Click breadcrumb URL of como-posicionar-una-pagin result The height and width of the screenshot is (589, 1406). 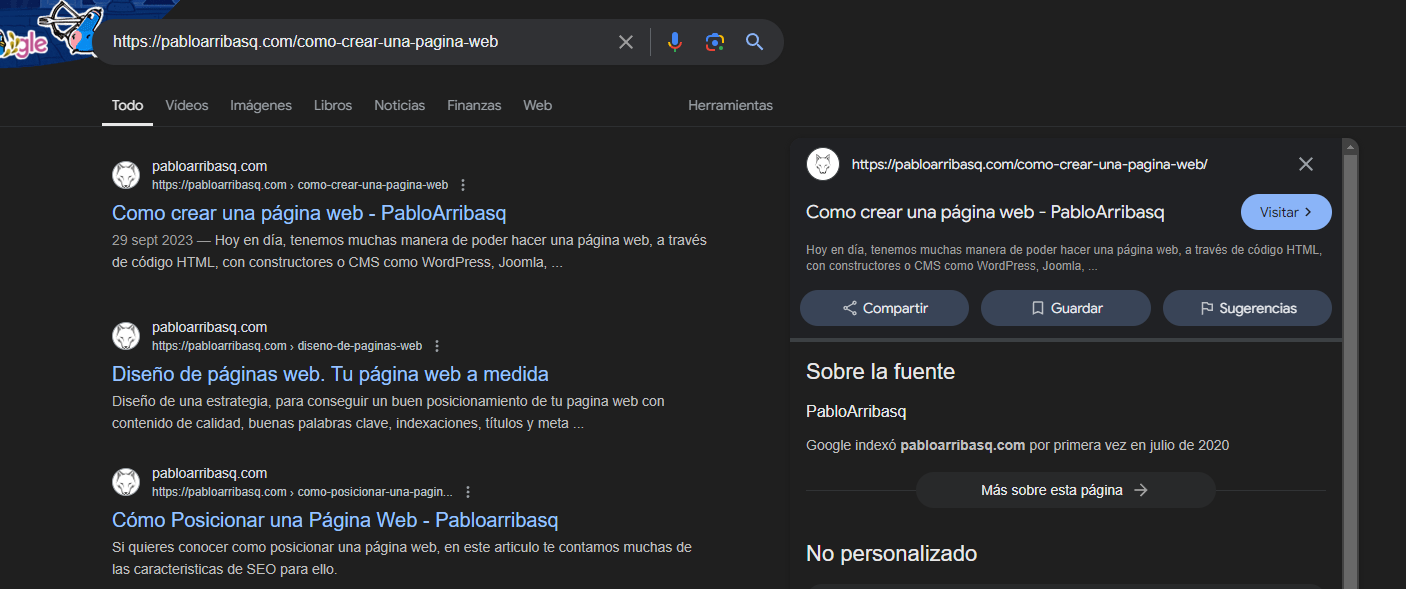pos(302,492)
